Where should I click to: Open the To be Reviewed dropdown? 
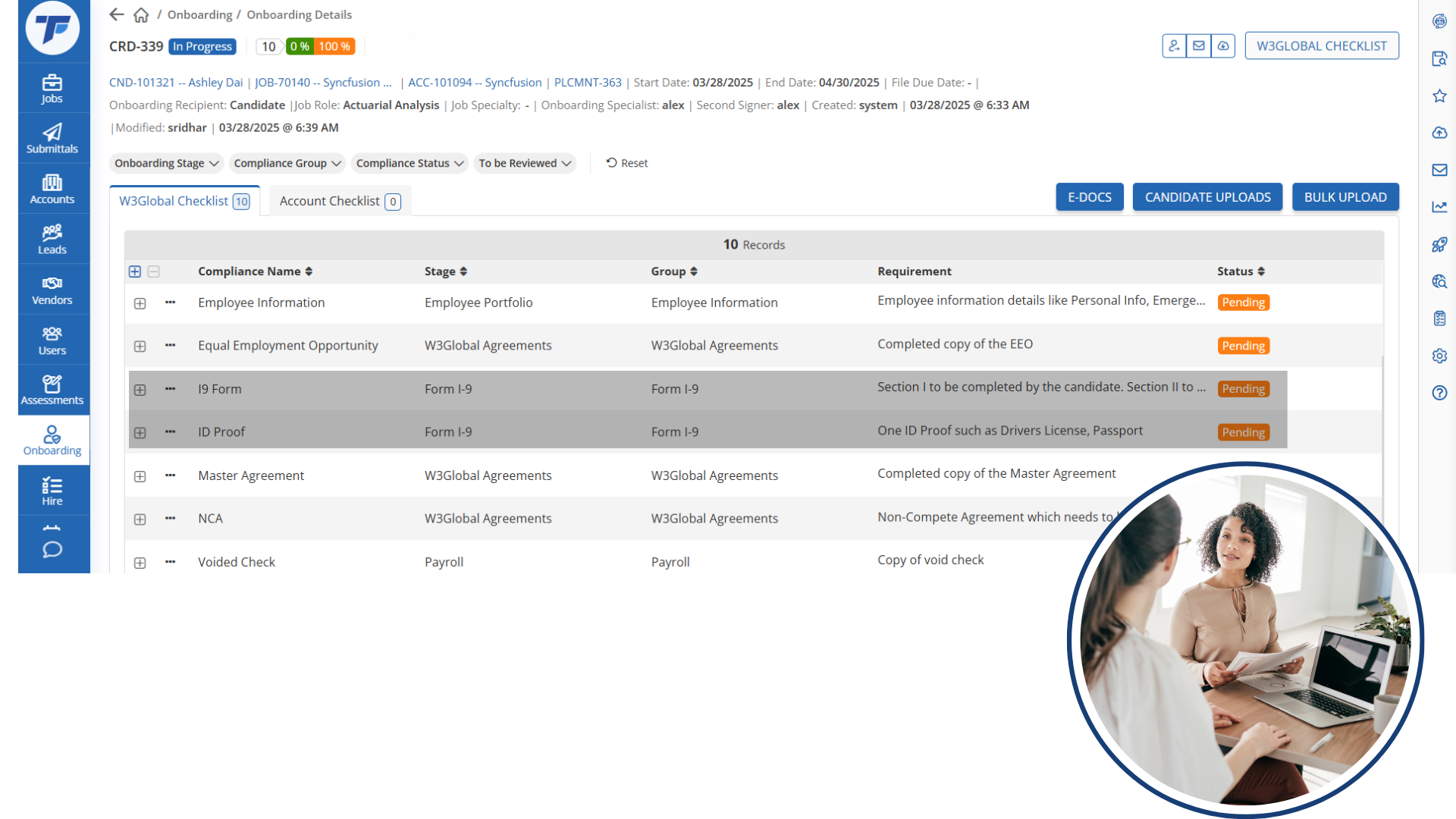pyautogui.click(x=525, y=163)
